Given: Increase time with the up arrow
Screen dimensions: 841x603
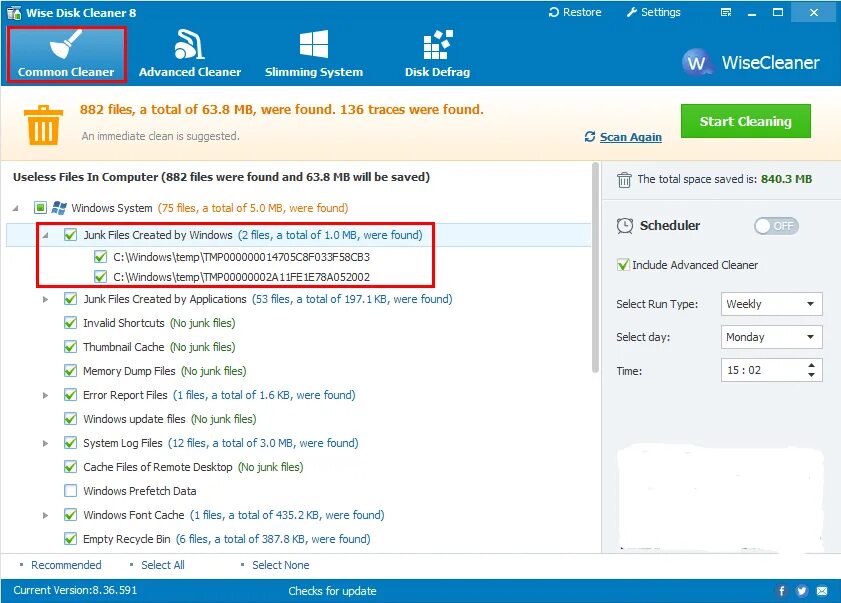Looking at the screenshot, I should click(x=812, y=365).
